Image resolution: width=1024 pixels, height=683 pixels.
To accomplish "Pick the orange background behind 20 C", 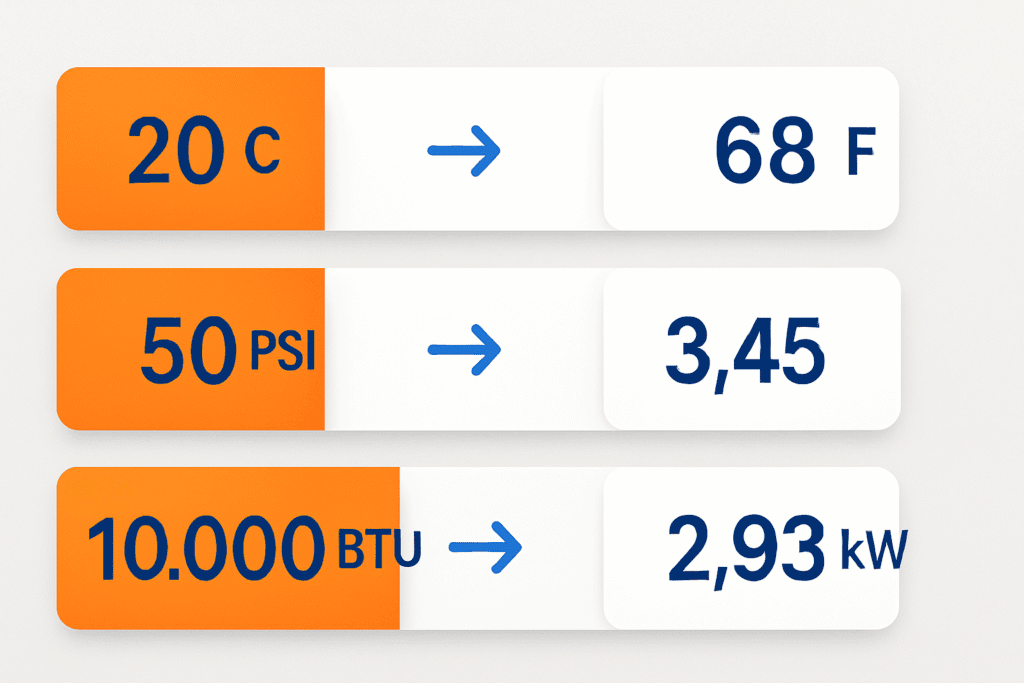I will (x=191, y=148).
